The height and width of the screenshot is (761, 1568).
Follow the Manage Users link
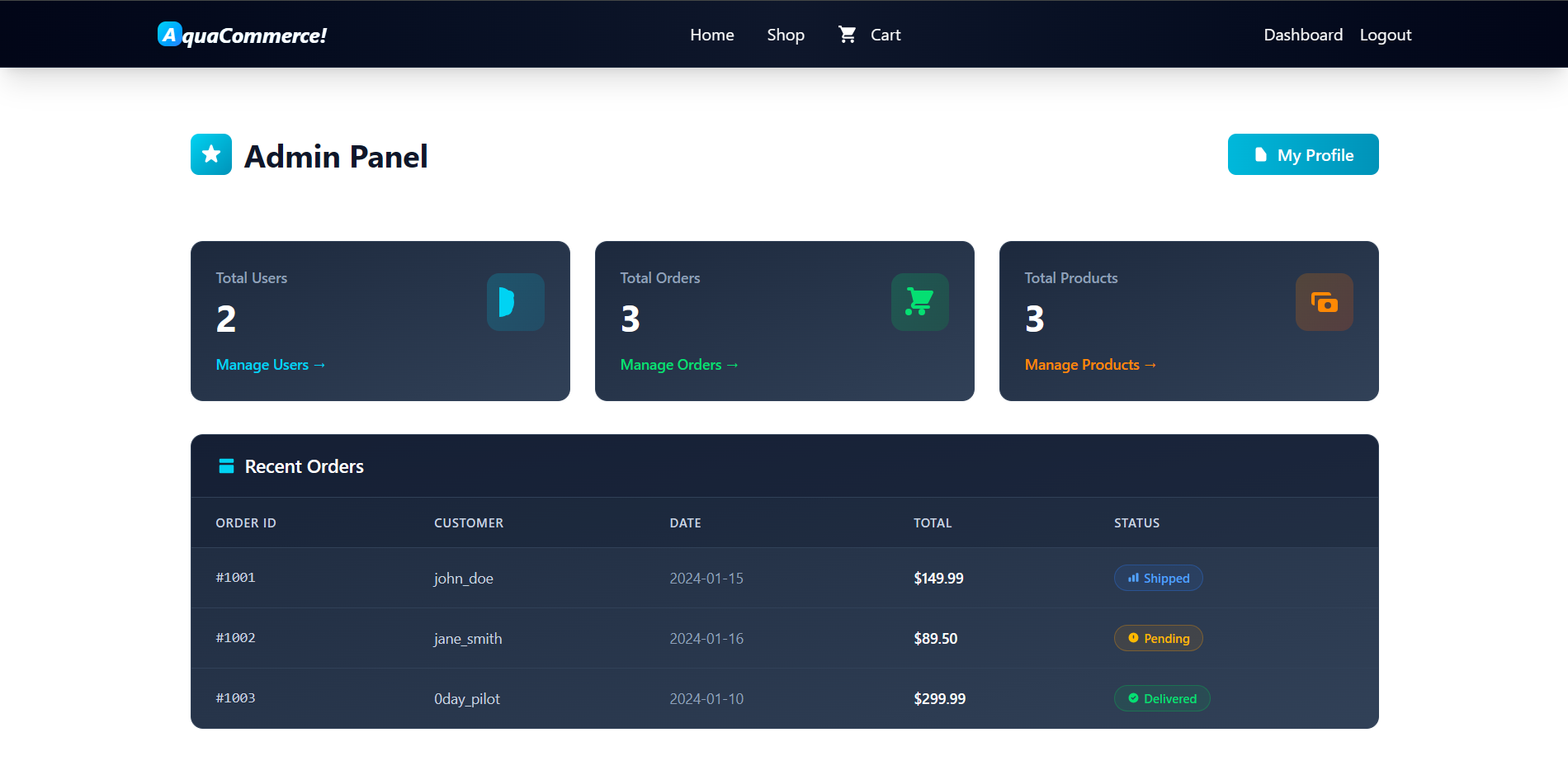[x=271, y=365]
